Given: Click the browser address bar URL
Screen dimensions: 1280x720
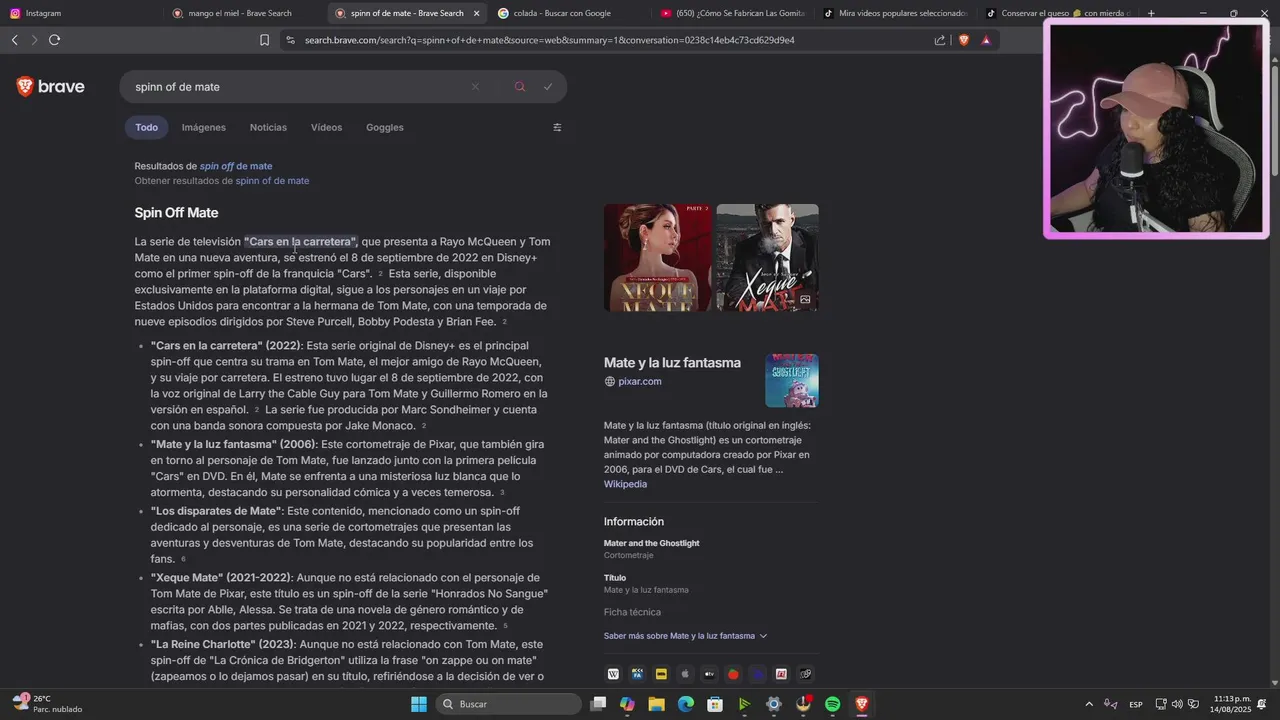Looking at the screenshot, I should tap(550, 40).
